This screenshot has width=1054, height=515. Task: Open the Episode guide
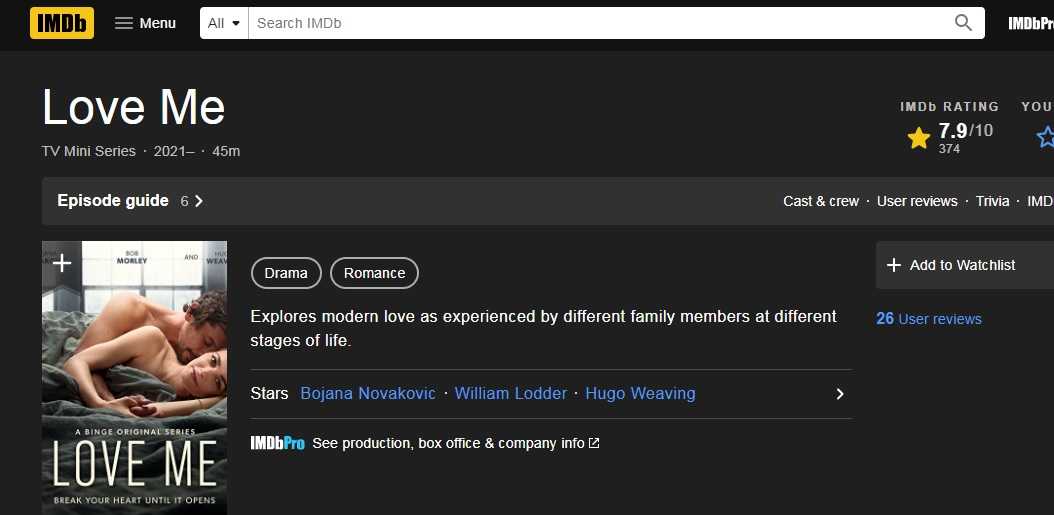pyautogui.click(x=113, y=201)
